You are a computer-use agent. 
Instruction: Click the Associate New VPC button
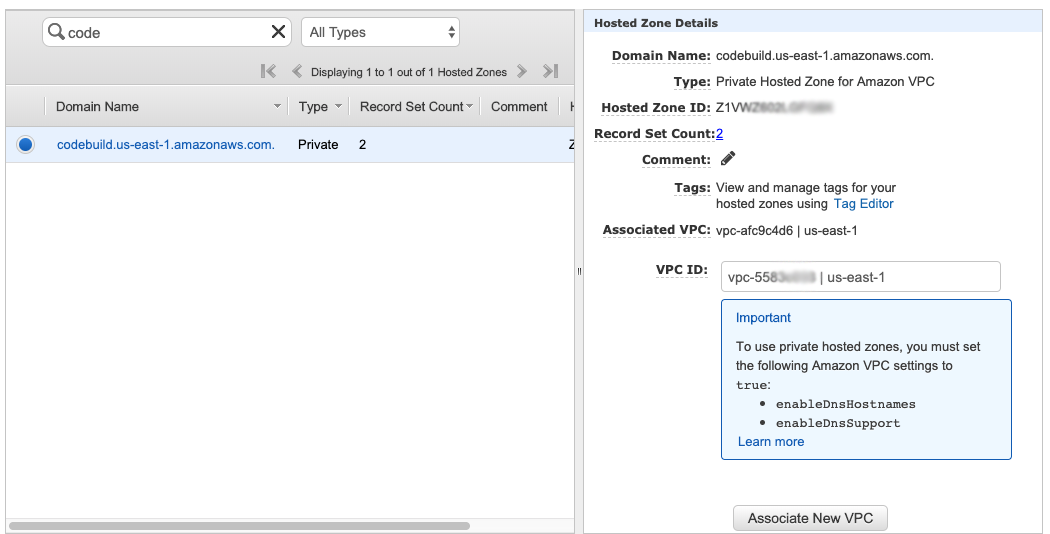point(810,518)
